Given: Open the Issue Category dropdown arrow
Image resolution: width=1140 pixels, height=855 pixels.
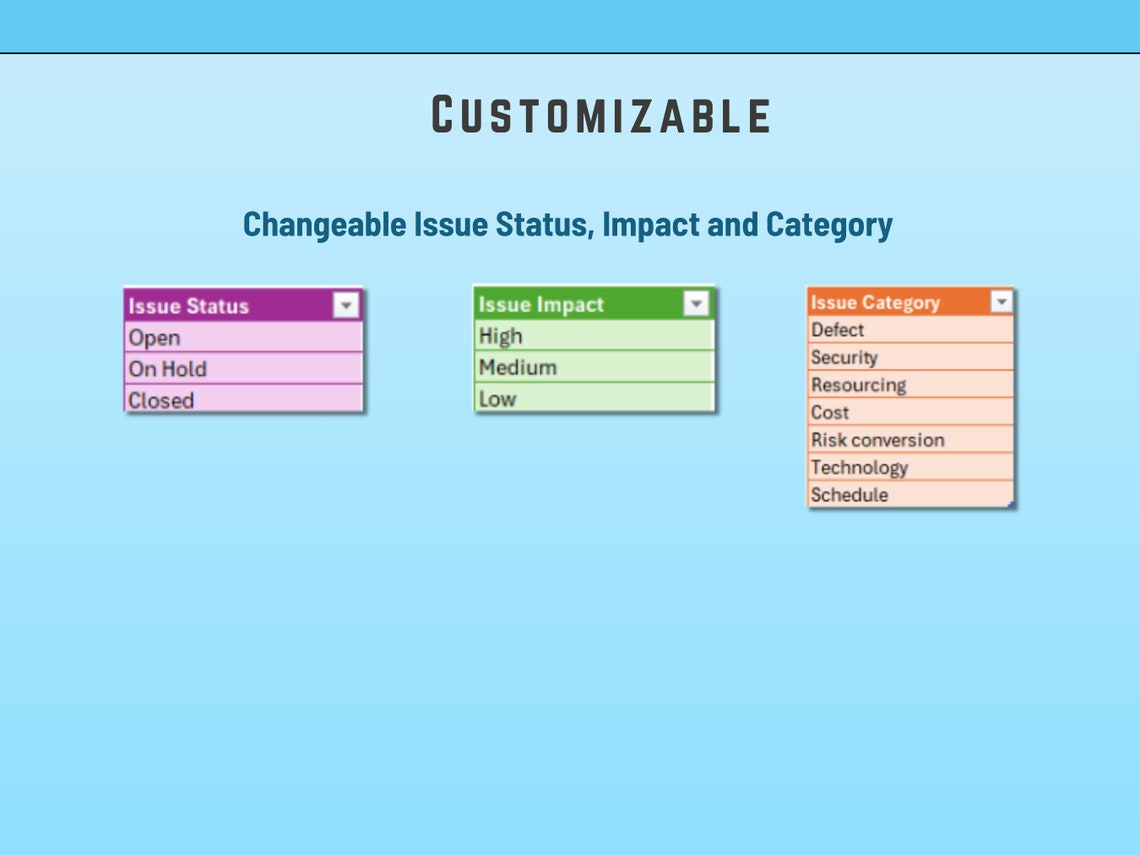Looking at the screenshot, I should [1000, 301].
